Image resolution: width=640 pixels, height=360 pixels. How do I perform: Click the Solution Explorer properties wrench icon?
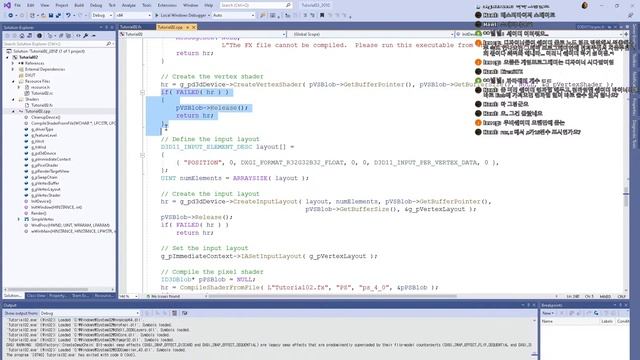[x=86, y=36]
